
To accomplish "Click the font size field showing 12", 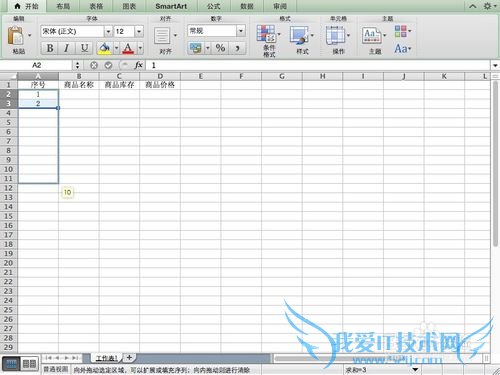I will pos(124,31).
